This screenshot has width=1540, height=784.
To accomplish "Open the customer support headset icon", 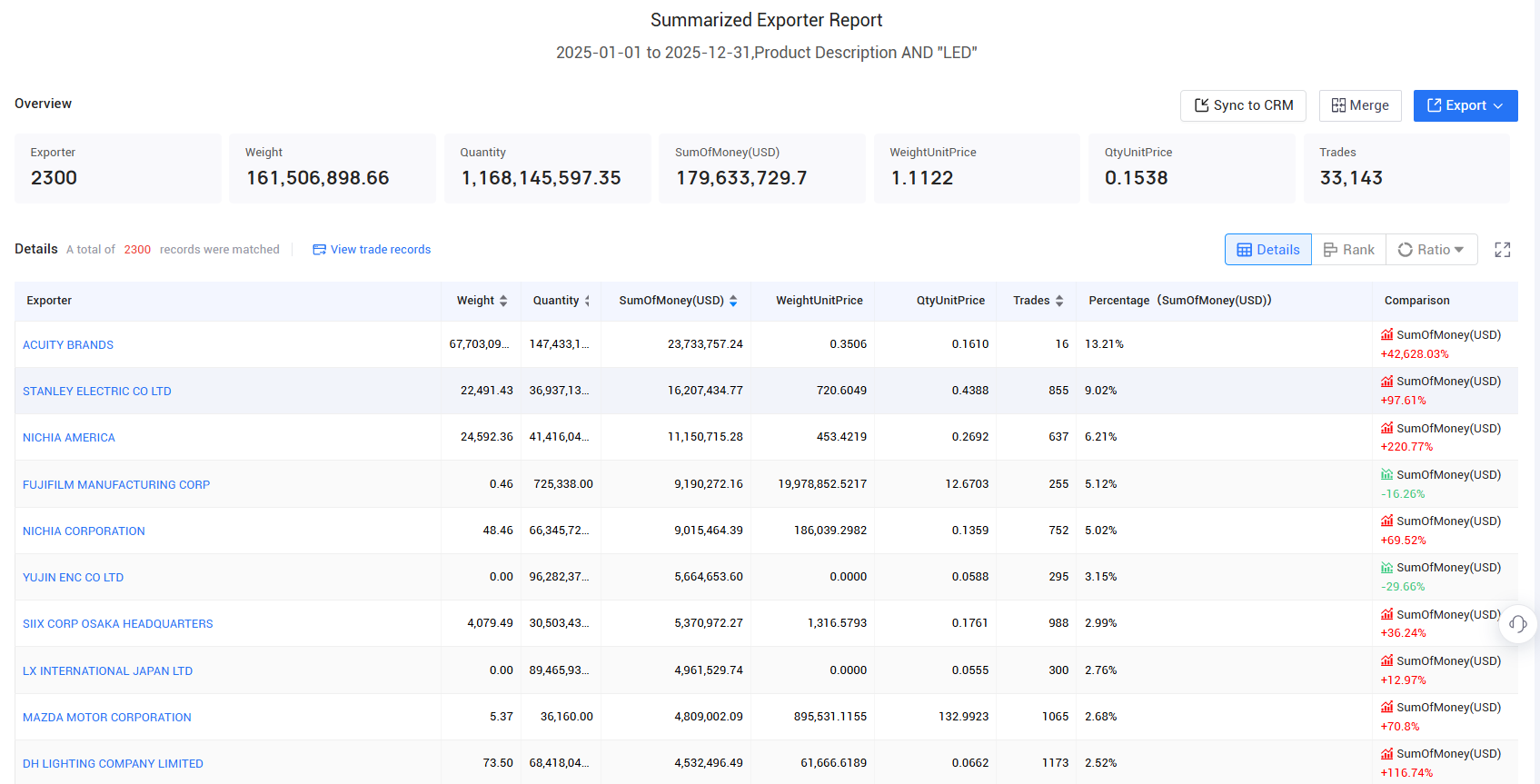I will [1517, 624].
